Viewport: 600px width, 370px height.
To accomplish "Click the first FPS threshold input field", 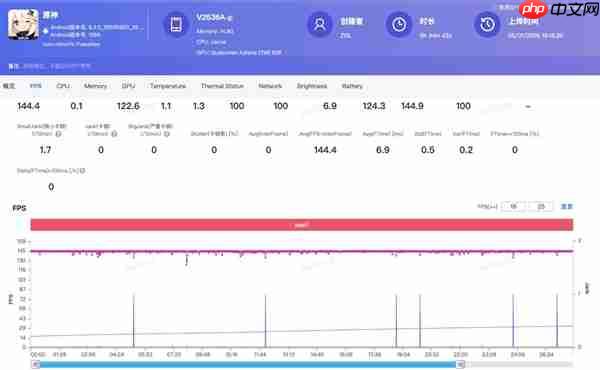I will coord(514,207).
